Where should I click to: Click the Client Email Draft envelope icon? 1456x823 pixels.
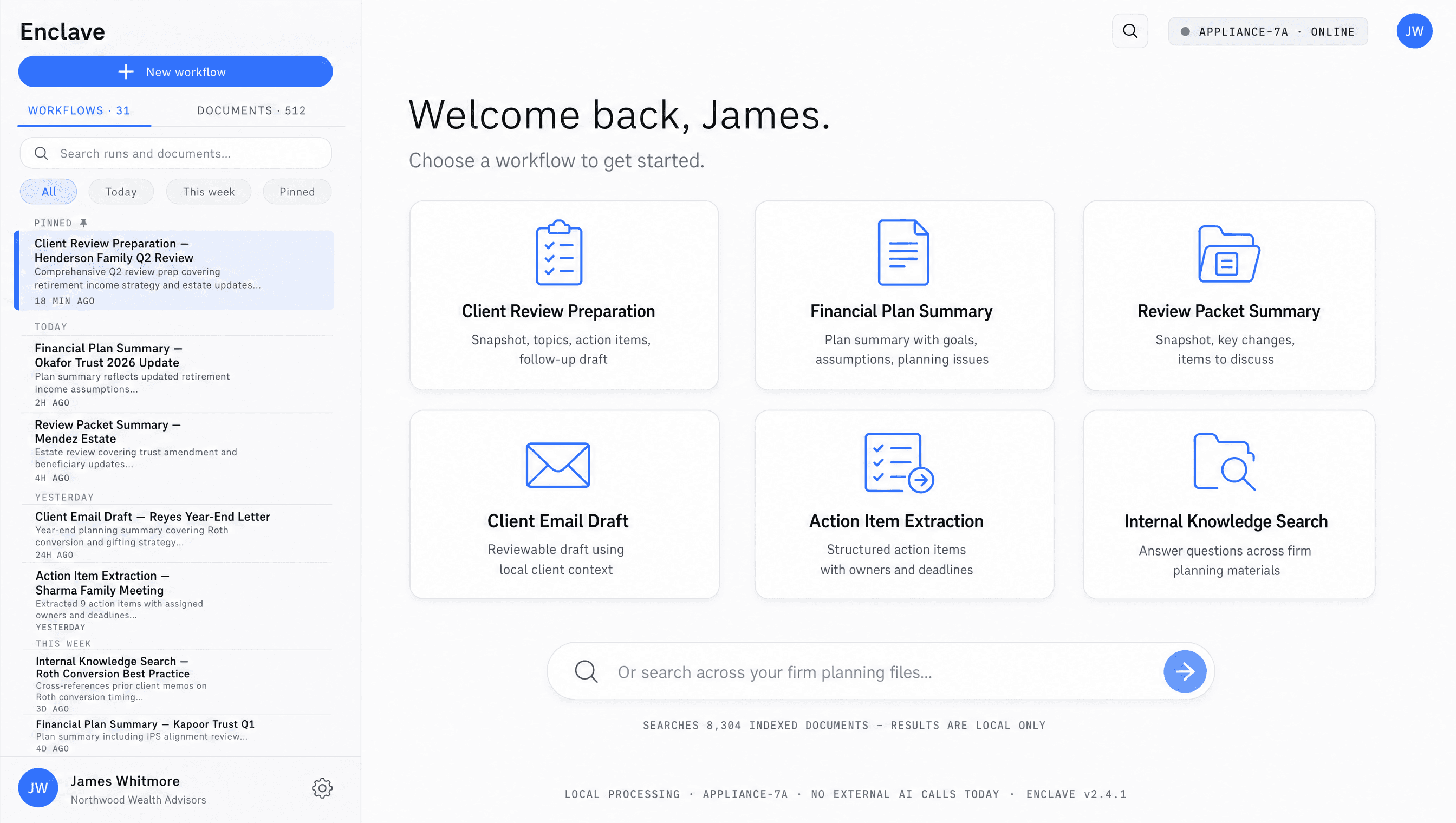pyautogui.click(x=557, y=465)
